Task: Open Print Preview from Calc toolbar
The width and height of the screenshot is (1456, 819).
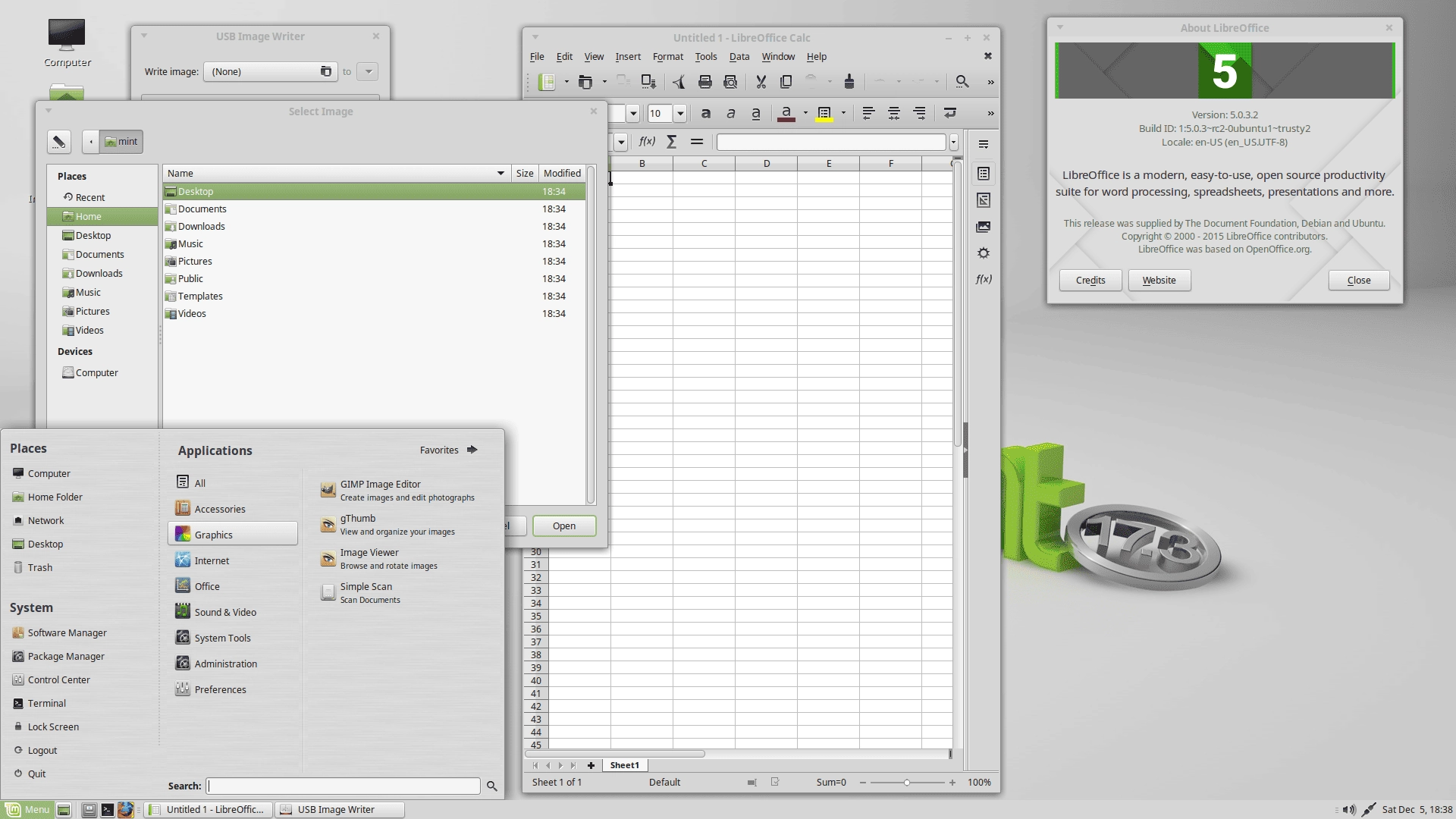Action: click(730, 82)
